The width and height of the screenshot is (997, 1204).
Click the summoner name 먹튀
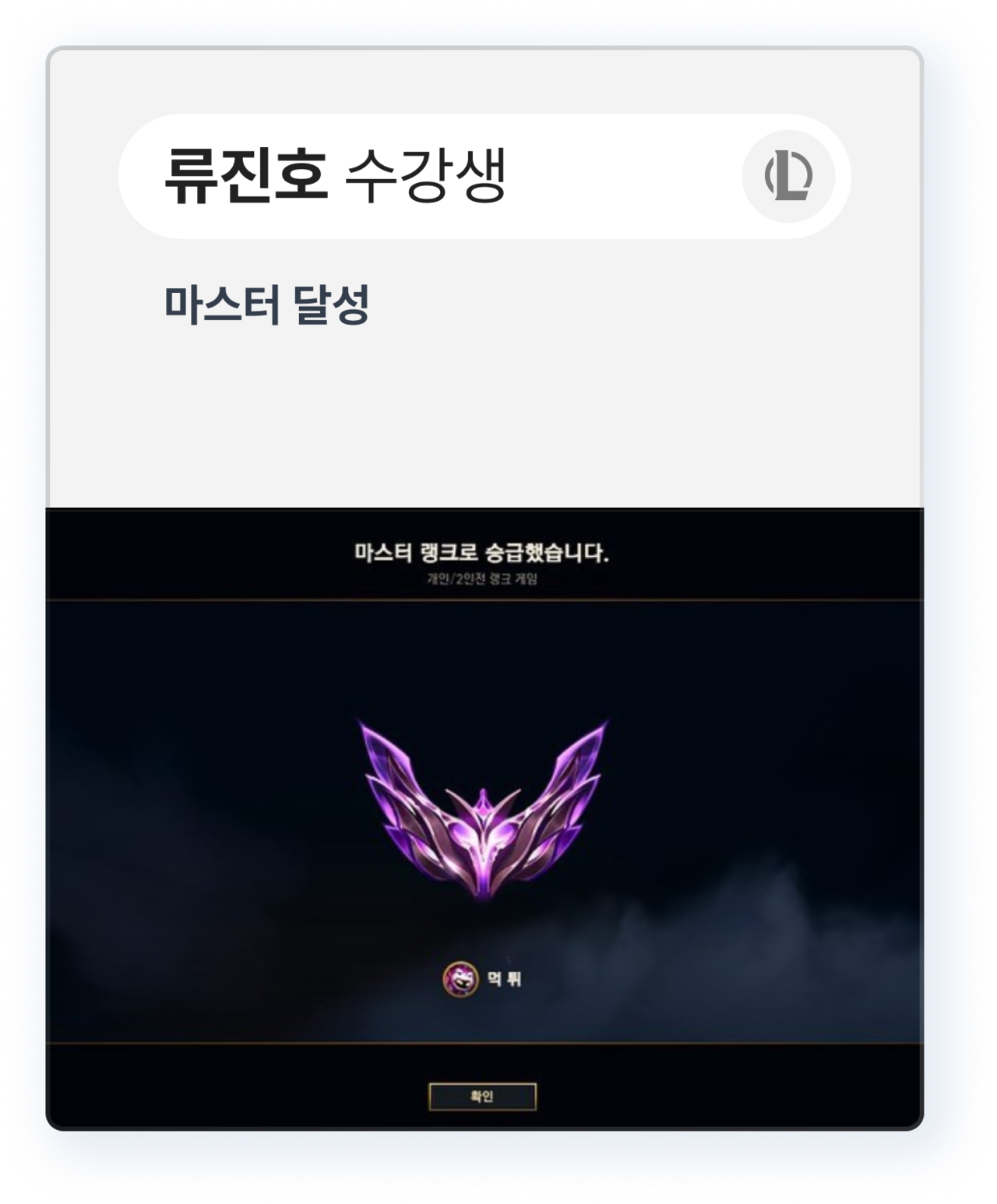(x=504, y=979)
